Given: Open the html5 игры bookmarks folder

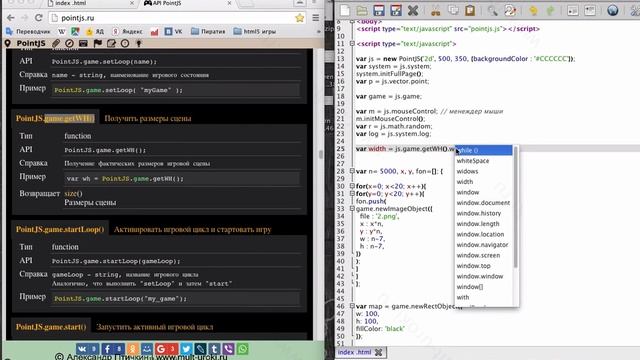Looking at the screenshot, I should point(255,31).
